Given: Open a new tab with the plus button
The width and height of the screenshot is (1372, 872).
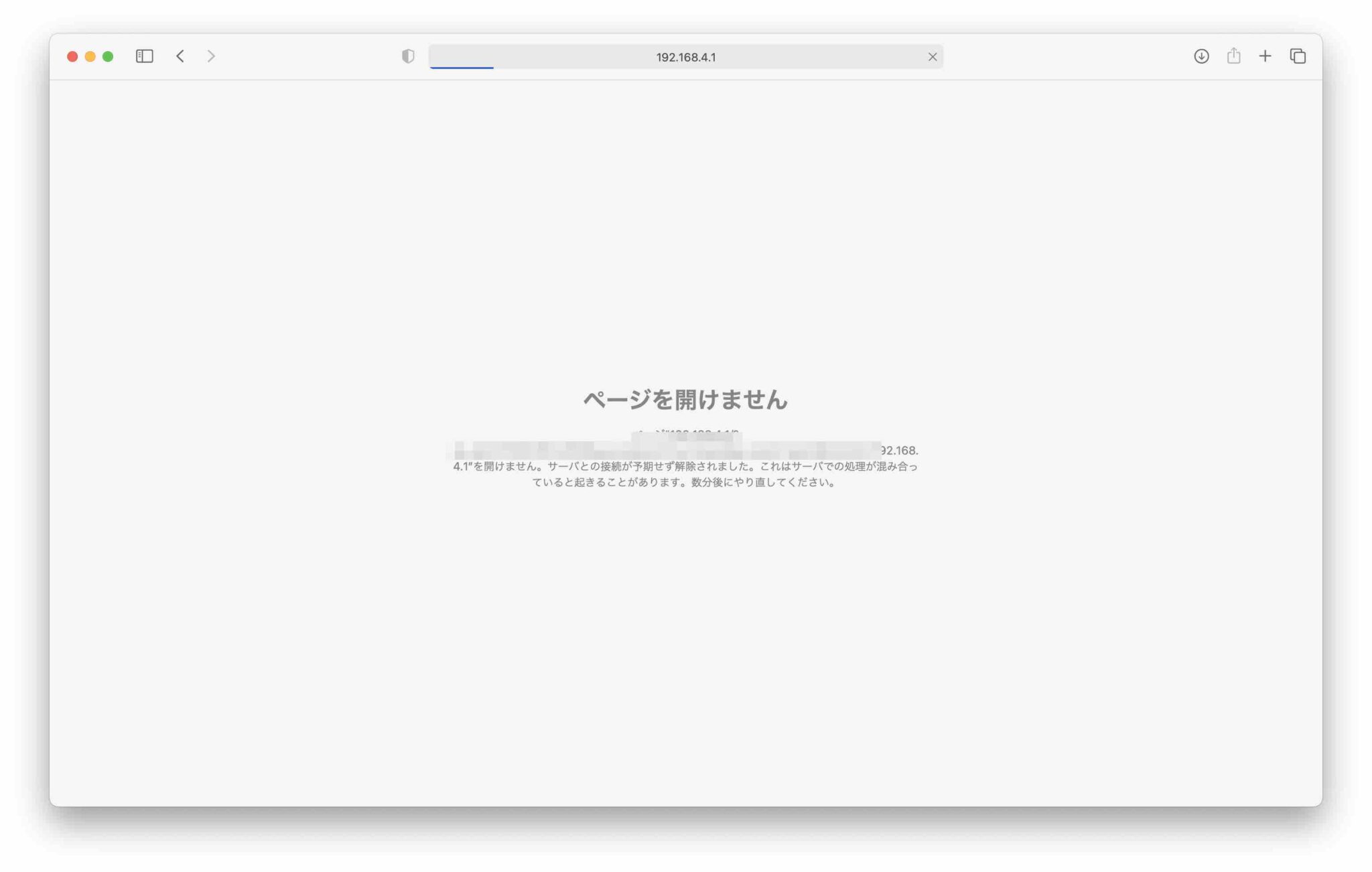Looking at the screenshot, I should pos(1265,56).
